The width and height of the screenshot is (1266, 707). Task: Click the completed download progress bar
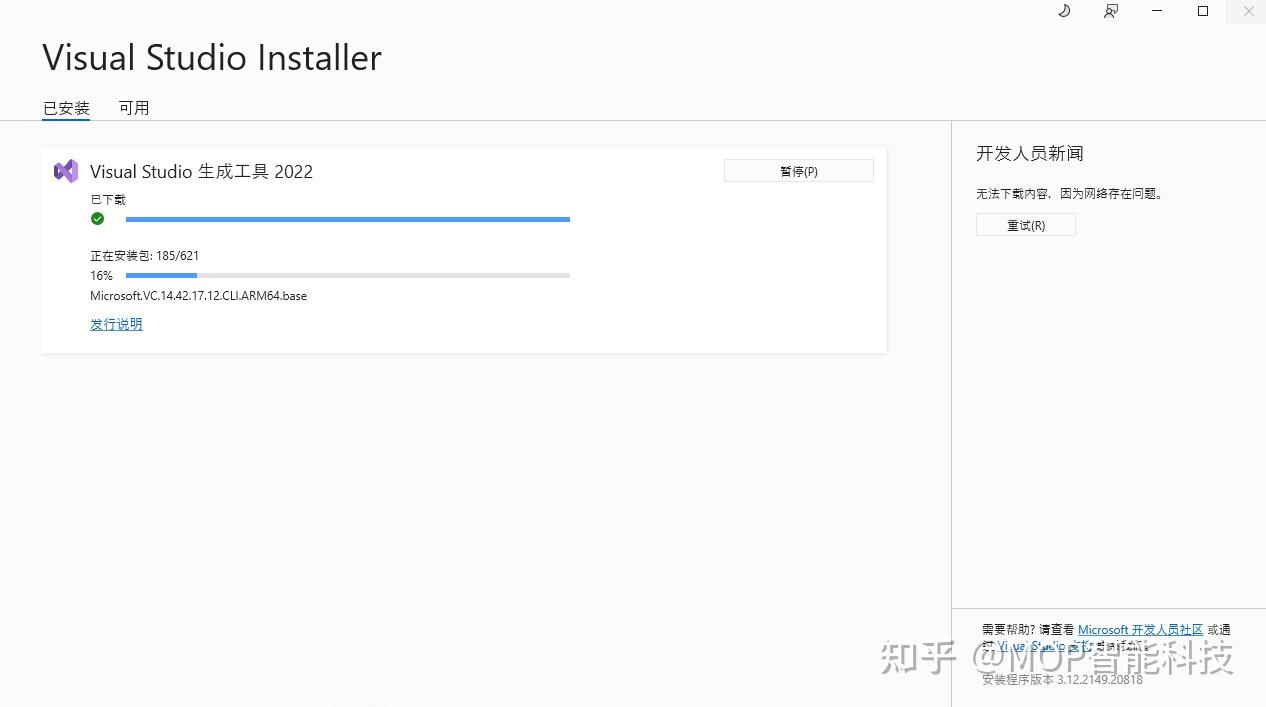tap(347, 219)
